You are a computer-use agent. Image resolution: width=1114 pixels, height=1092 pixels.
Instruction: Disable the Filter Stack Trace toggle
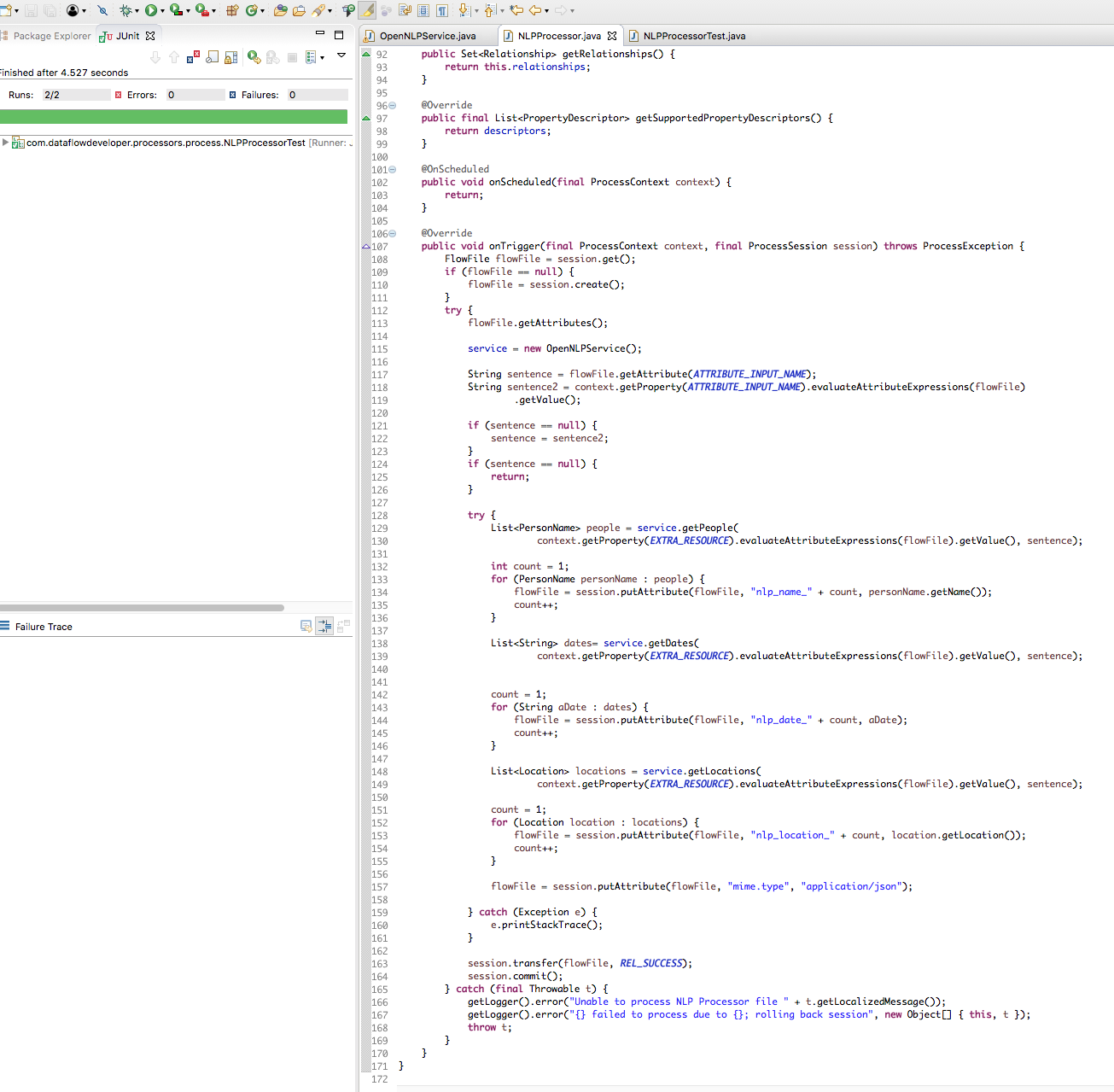point(324,626)
